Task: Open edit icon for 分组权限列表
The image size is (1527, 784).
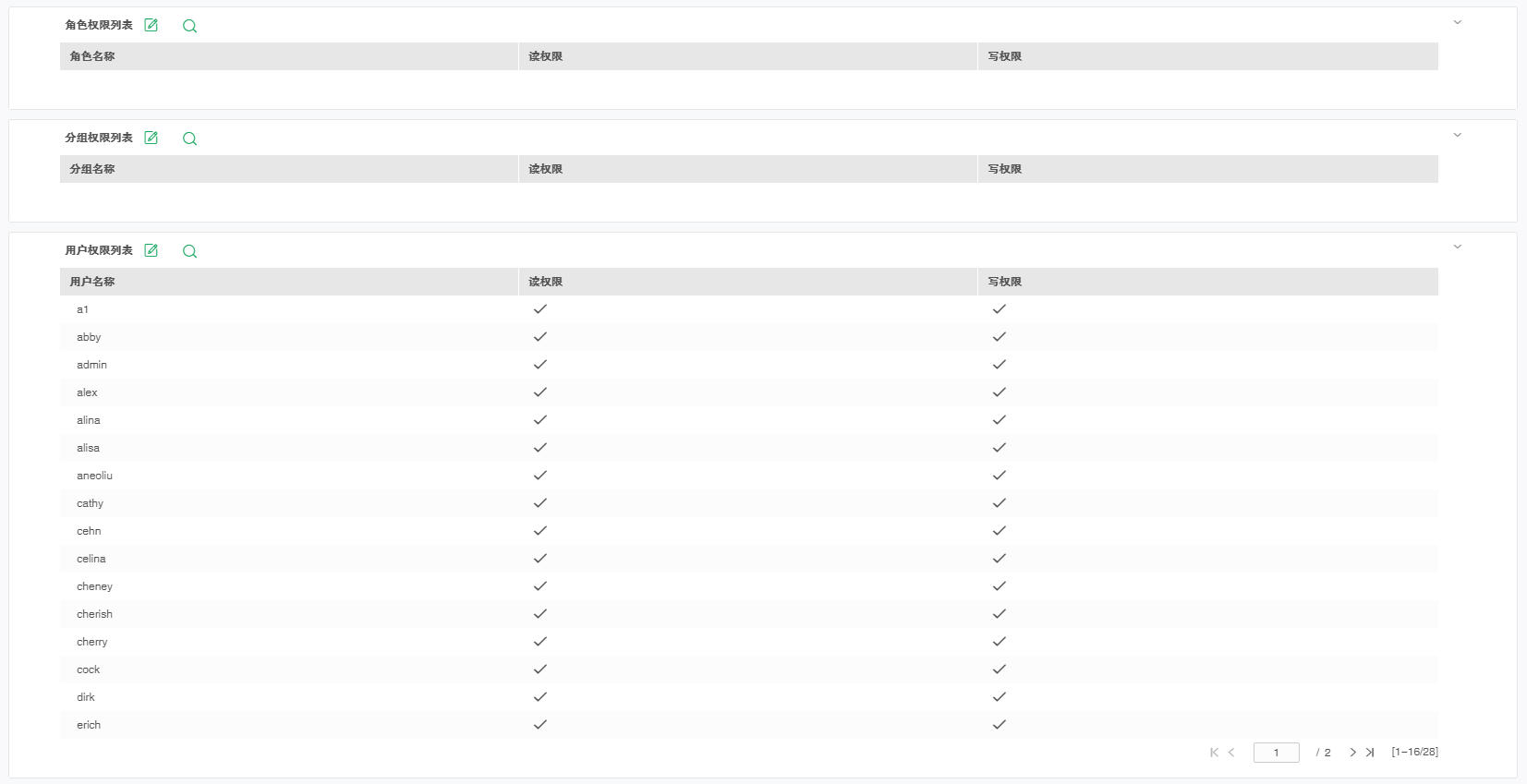Action: 151,138
